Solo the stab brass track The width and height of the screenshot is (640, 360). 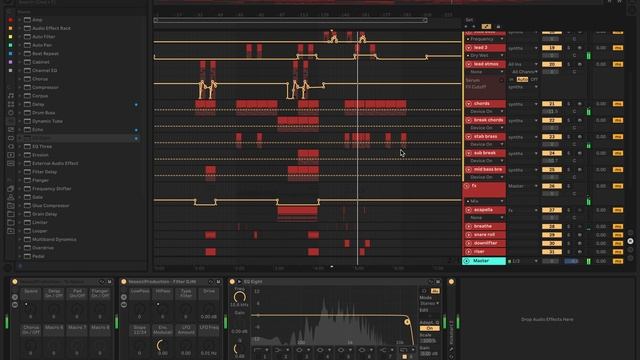click(569, 137)
